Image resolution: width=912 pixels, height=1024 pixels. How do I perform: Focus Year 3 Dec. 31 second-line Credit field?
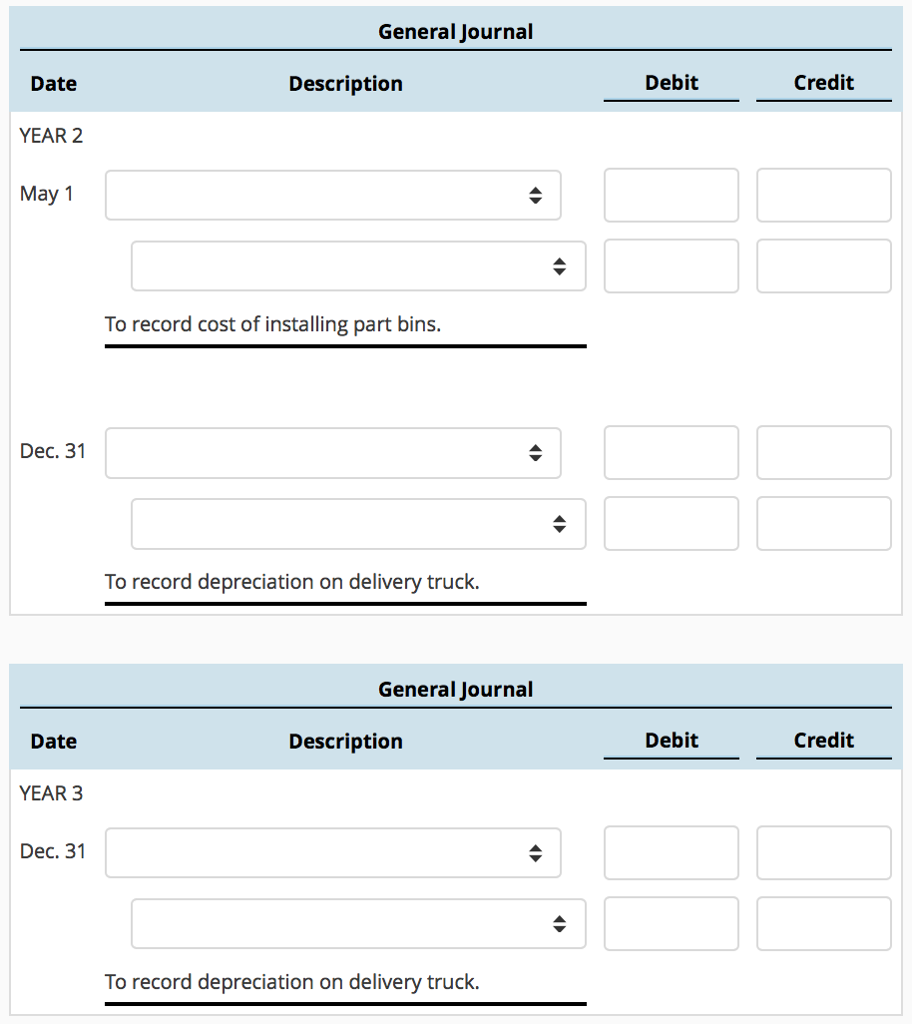pyautogui.click(x=823, y=924)
